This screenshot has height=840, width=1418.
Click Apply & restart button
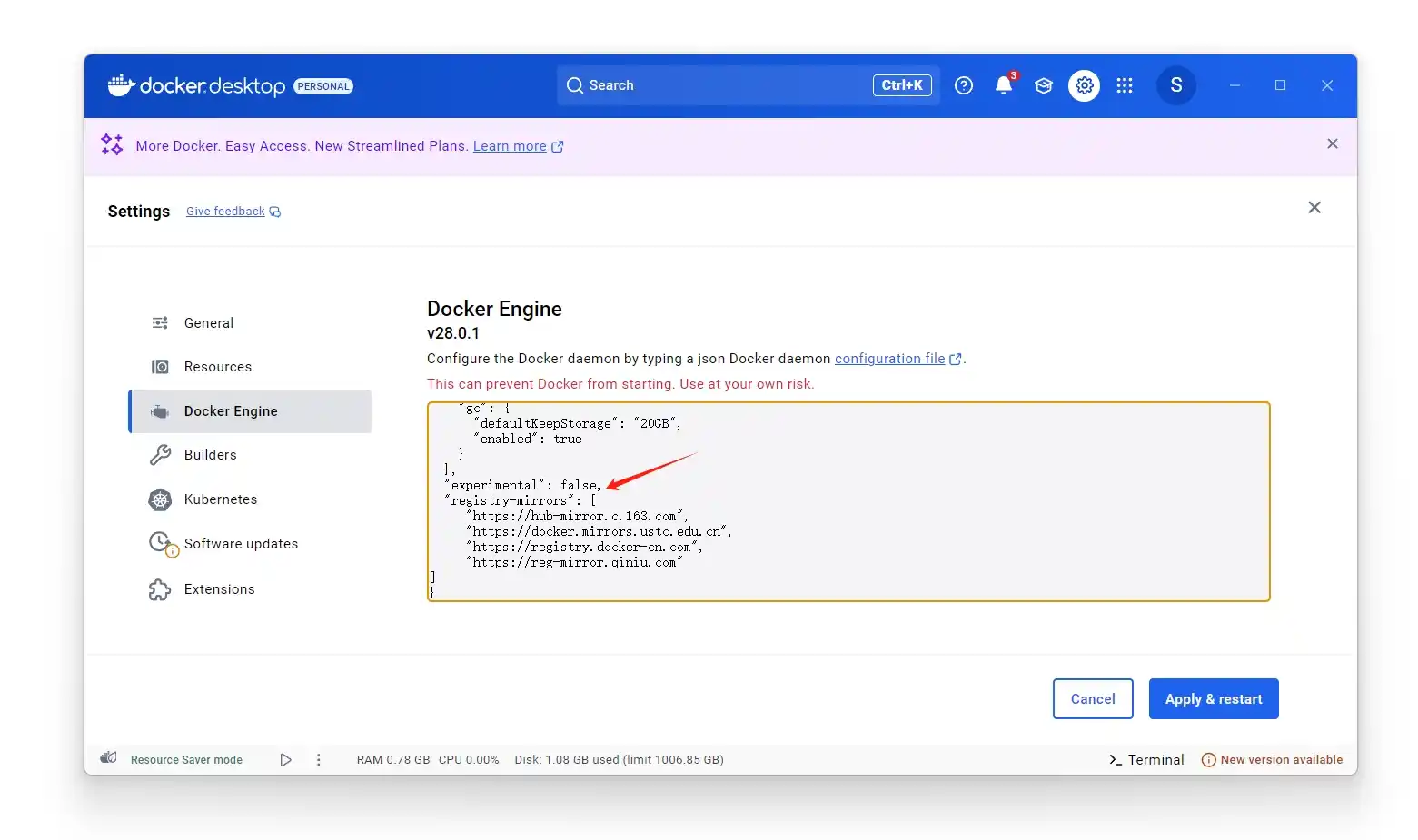(1213, 699)
